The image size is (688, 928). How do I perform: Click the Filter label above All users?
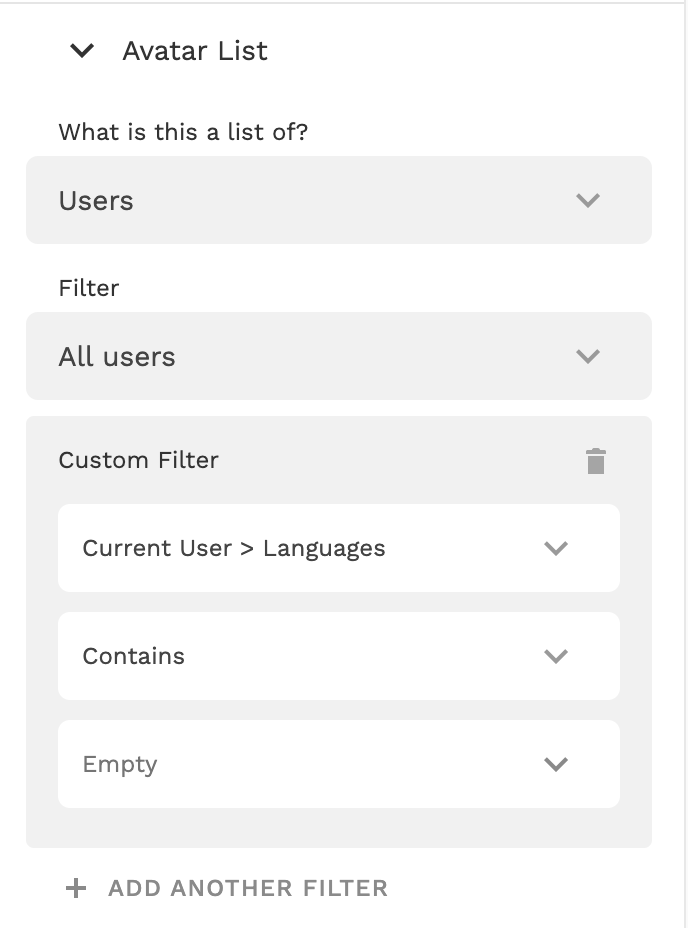[89, 288]
